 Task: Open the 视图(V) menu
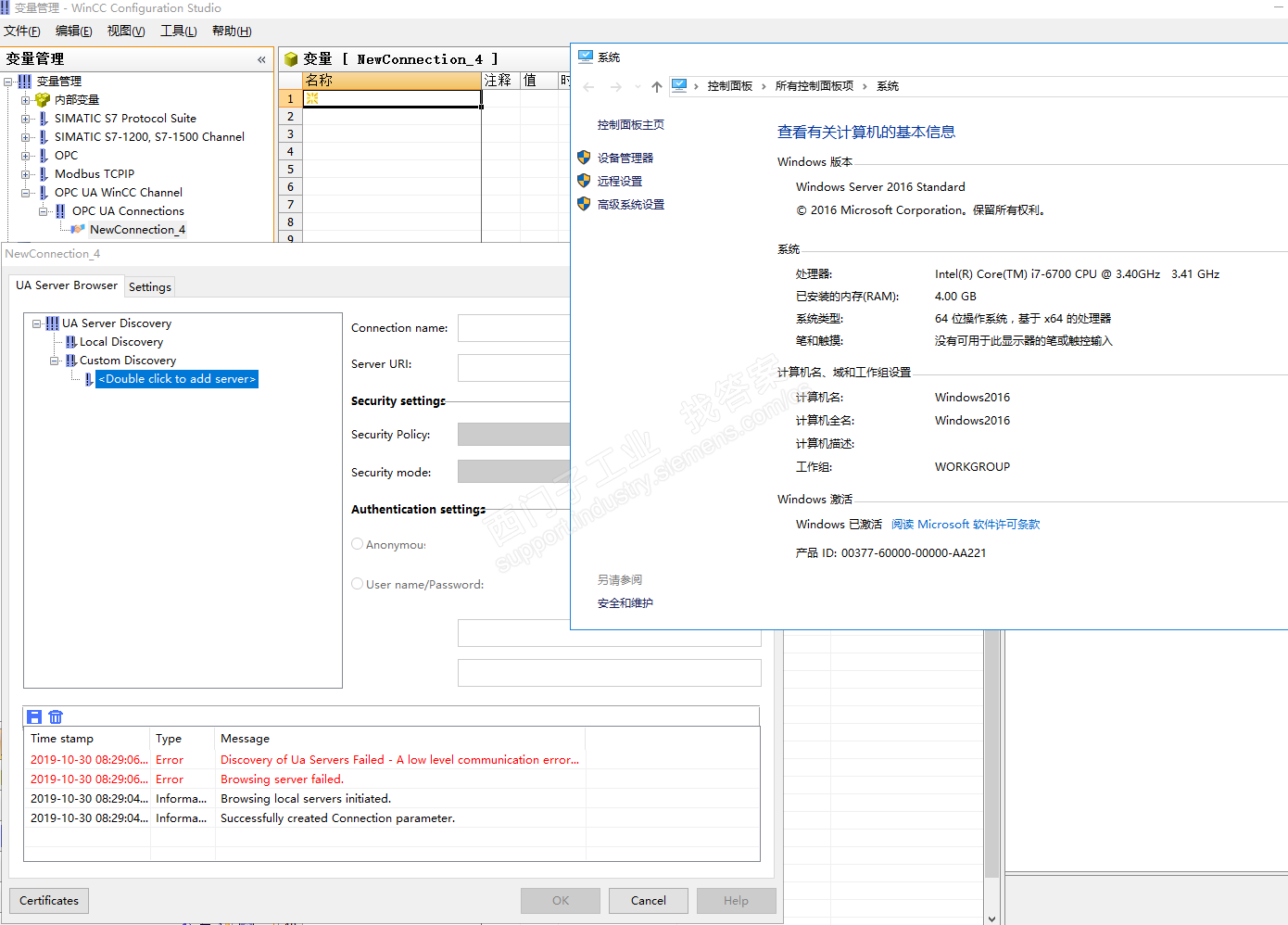tap(126, 31)
